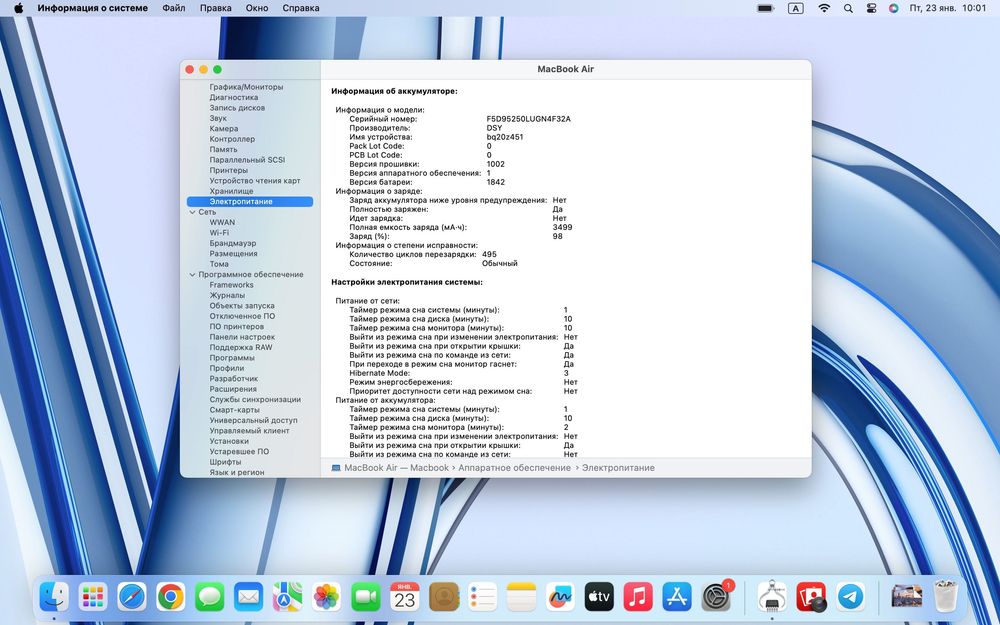
Task: Open Notes app in the Dock
Action: [522, 598]
